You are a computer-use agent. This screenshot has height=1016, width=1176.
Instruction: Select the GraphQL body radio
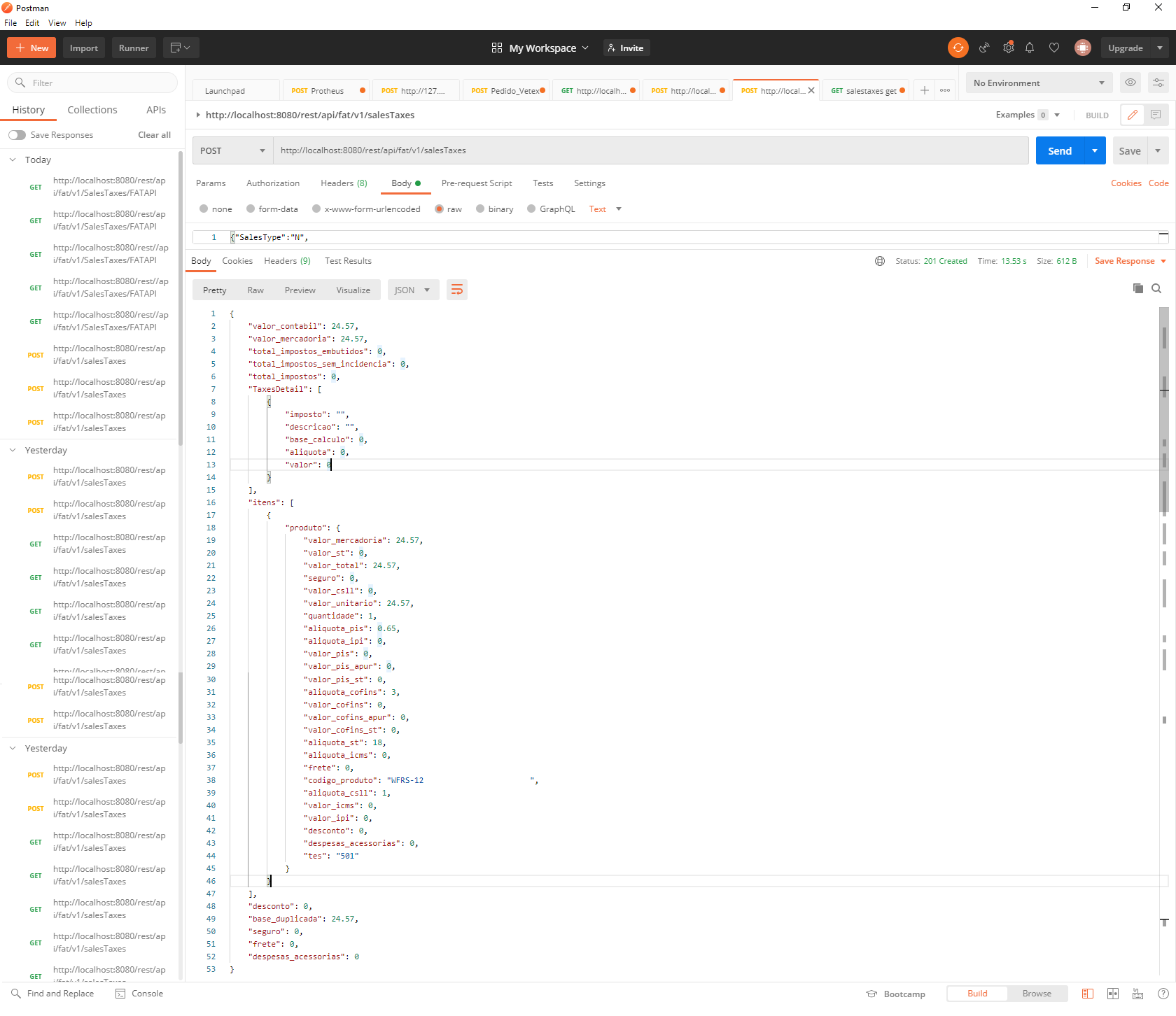click(x=531, y=209)
